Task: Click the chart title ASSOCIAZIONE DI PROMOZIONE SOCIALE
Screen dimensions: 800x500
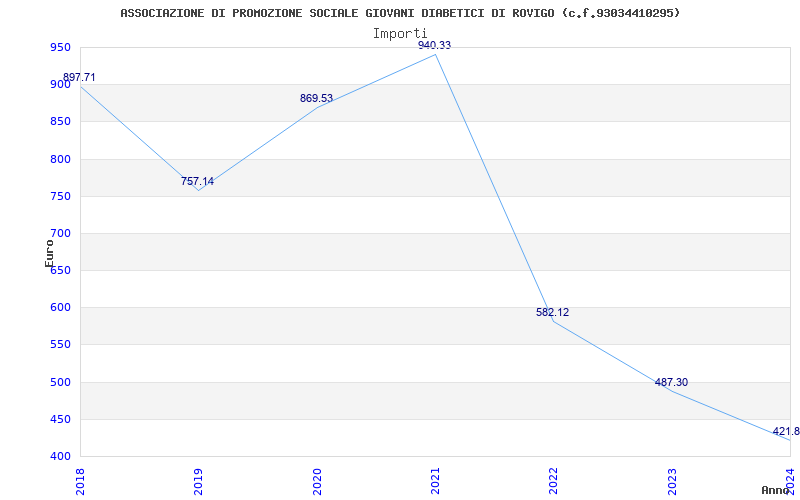Action: pyautogui.click(x=400, y=13)
